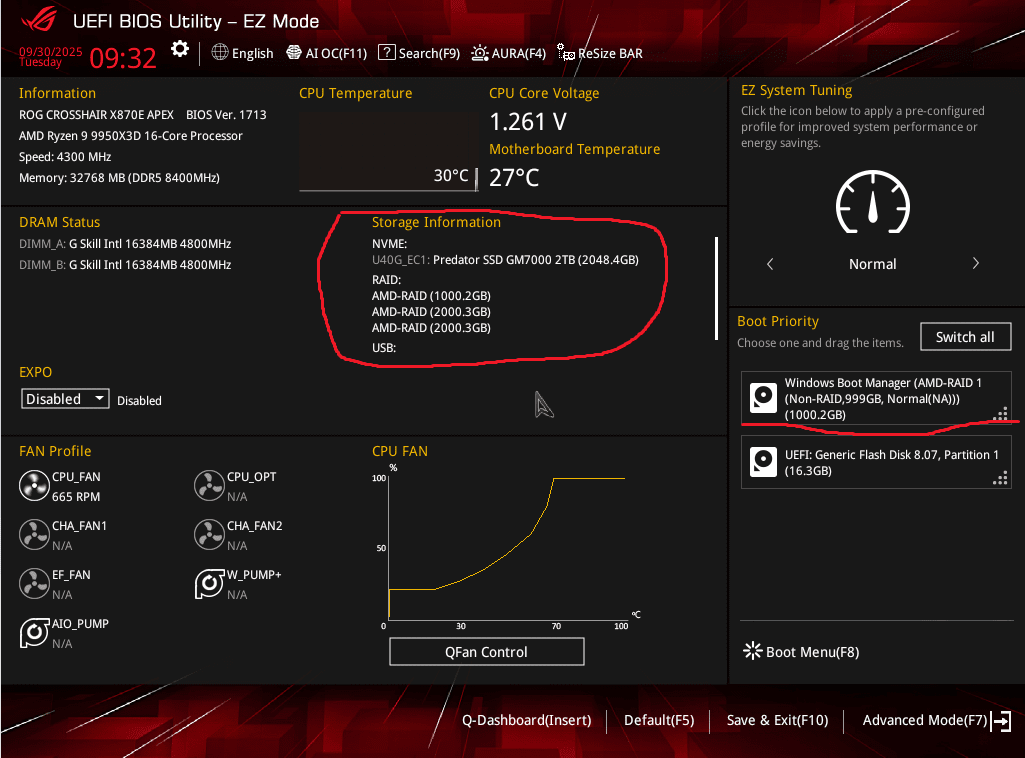Select Windows Boot Manager boot entry
The width and height of the screenshot is (1025, 758).
(x=876, y=399)
